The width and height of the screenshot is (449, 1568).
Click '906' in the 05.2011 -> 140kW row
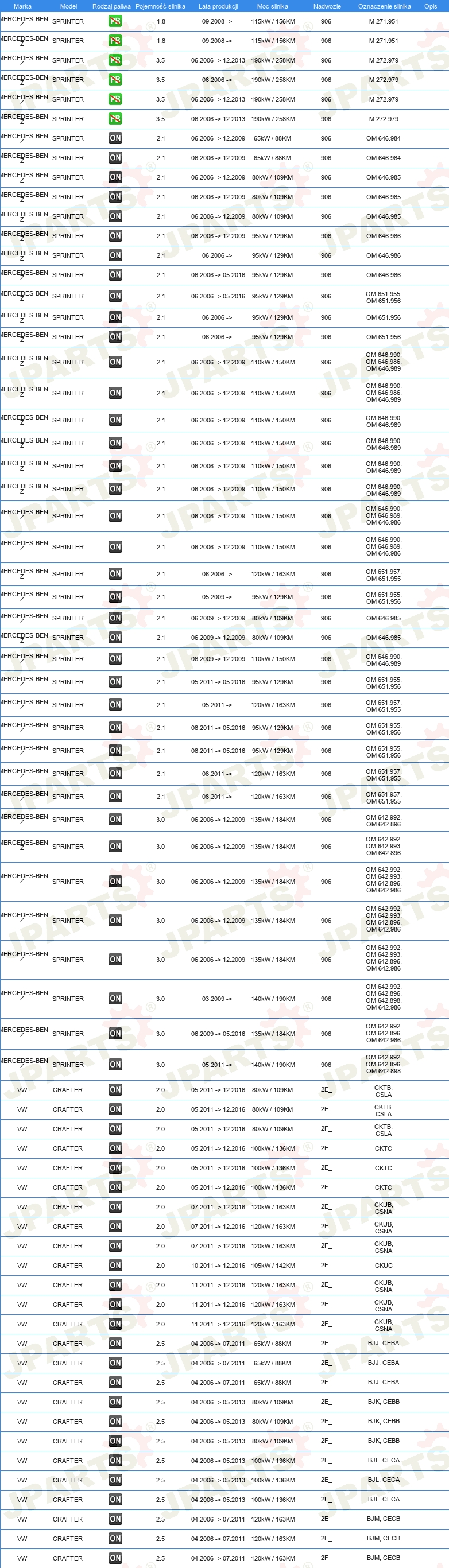pyautogui.click(x=327, y=1065)
